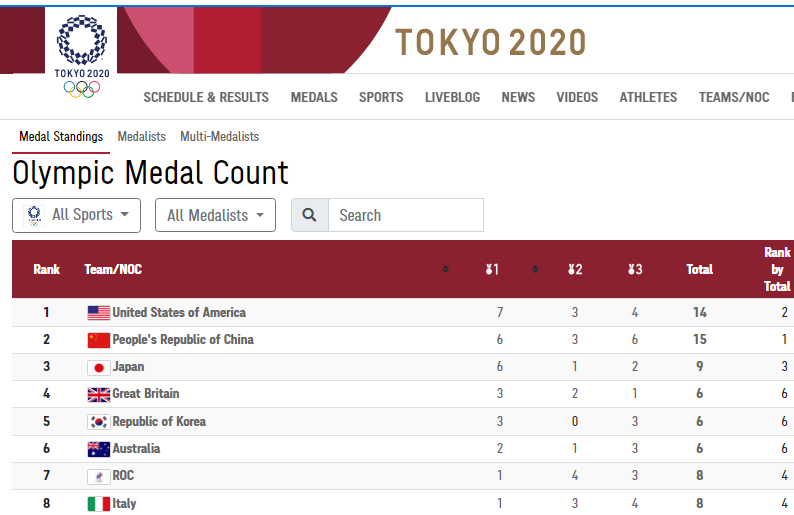This screenshot has height=515, width=794.
Task: Switch to the Medalists tab
Action: 141,136
